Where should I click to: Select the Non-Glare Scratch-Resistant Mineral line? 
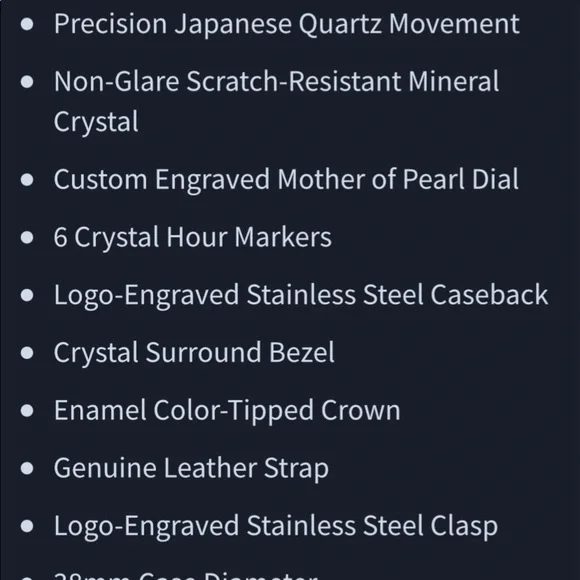276,81
